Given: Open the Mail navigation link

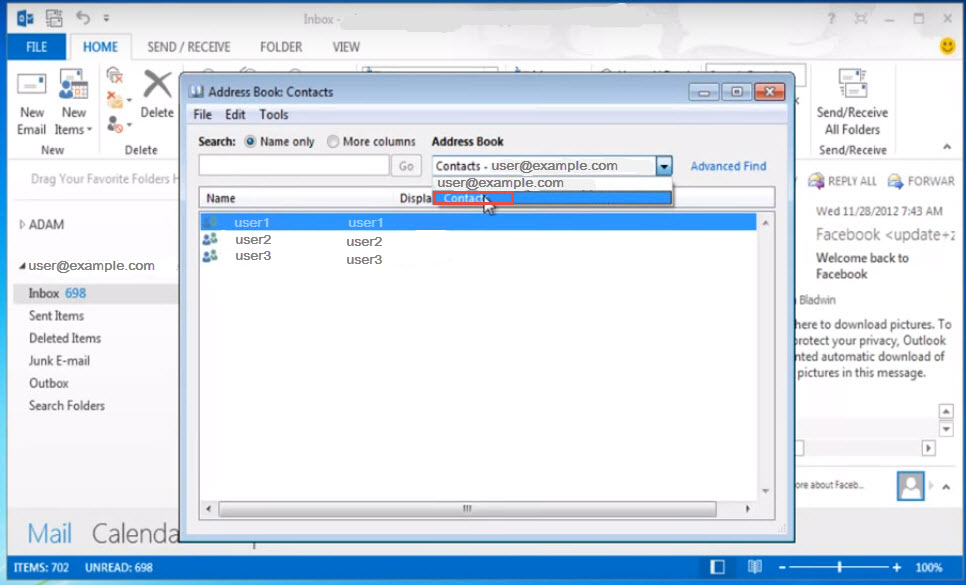Looking at the screenshot, I should pos(49,533).
